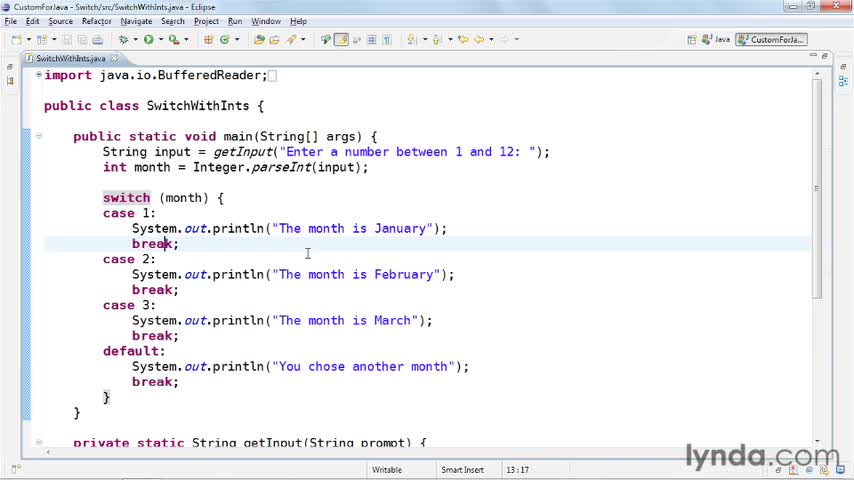The image size is (854, 480).
Task: Click New Java Package icon
Action: (x=209, y=40)
